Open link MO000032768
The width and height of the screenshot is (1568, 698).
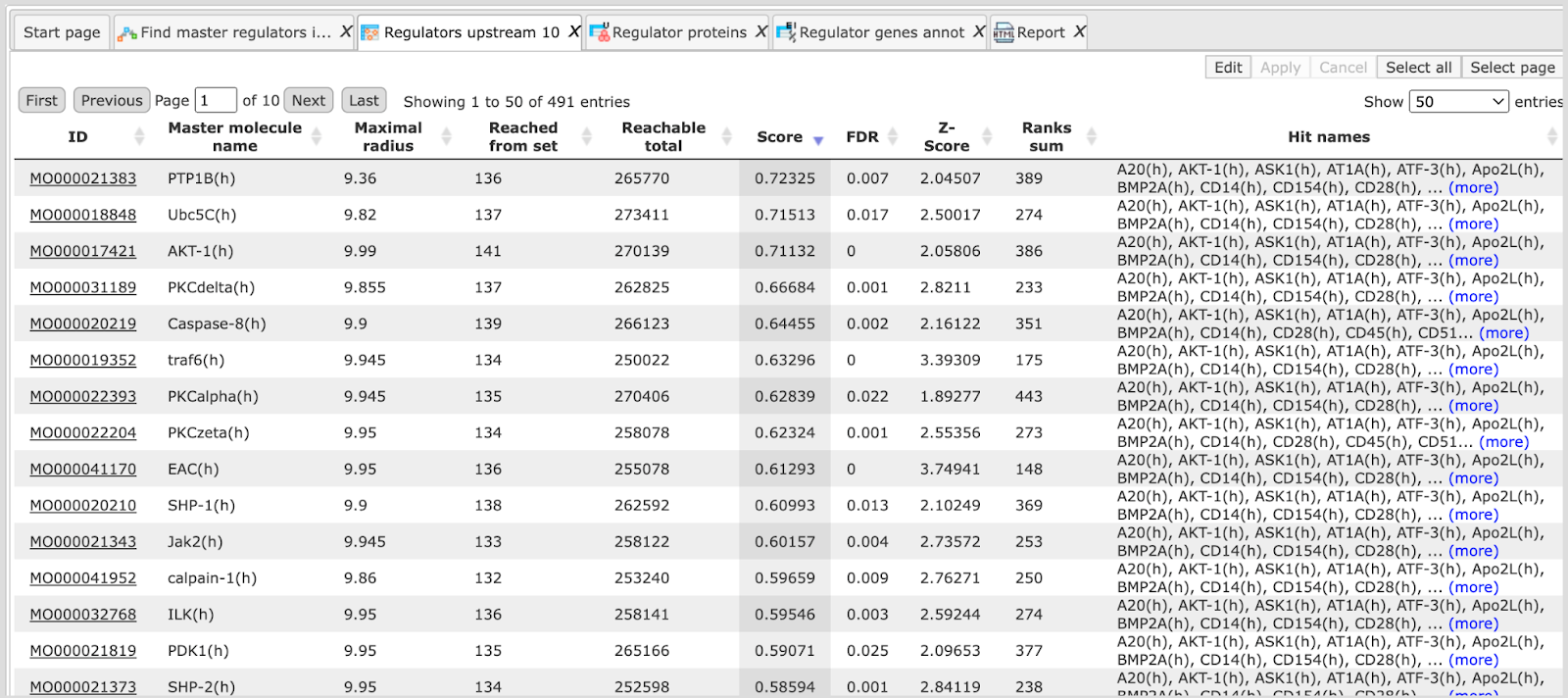[83, 615]
